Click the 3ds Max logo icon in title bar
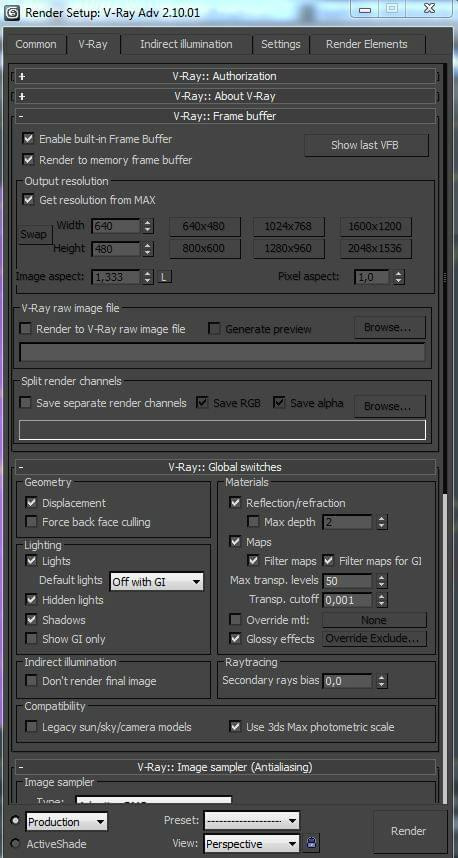458x858 pixels. pos(11,12)
